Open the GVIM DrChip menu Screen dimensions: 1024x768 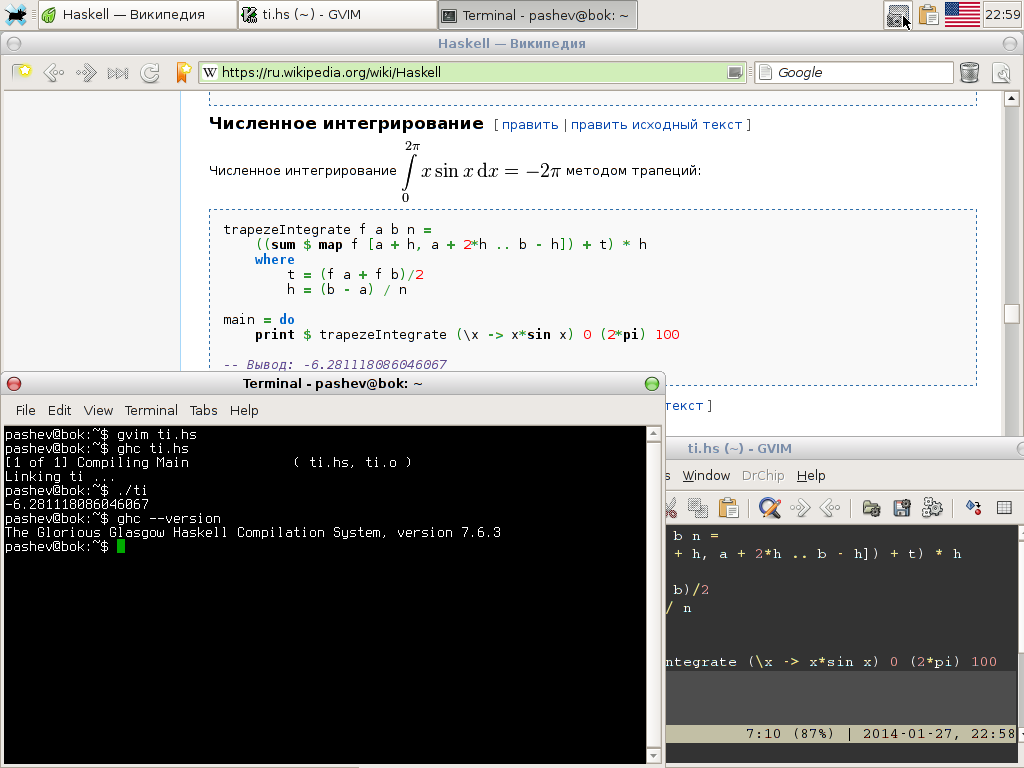[x=763, y=475]
